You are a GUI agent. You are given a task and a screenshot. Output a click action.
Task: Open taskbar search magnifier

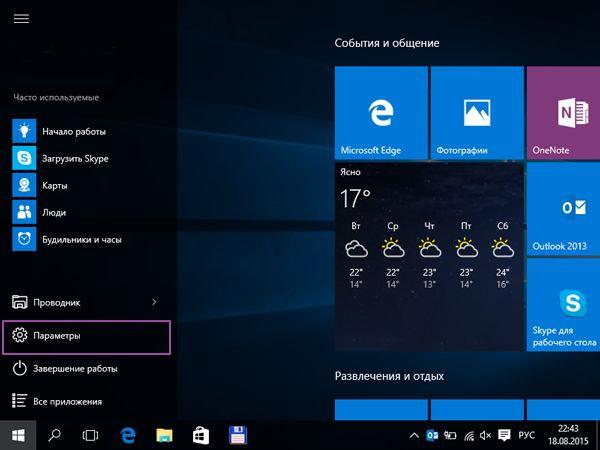(x=54, y=435)
